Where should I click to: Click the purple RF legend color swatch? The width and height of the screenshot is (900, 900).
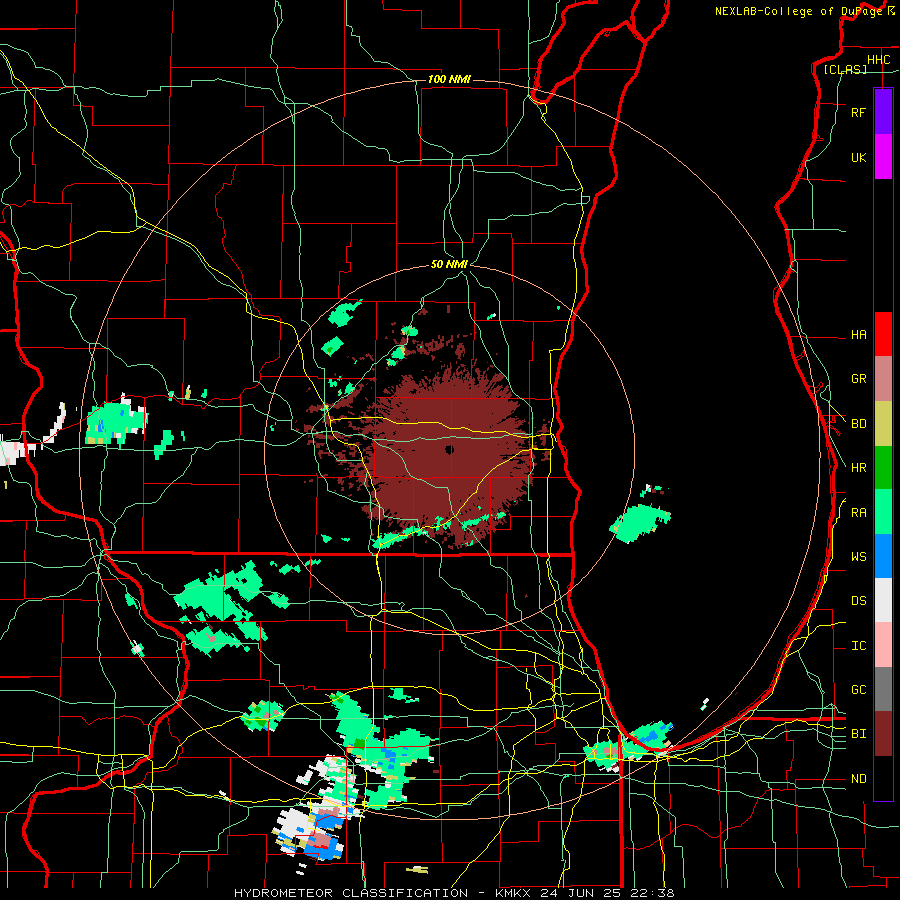883,112
